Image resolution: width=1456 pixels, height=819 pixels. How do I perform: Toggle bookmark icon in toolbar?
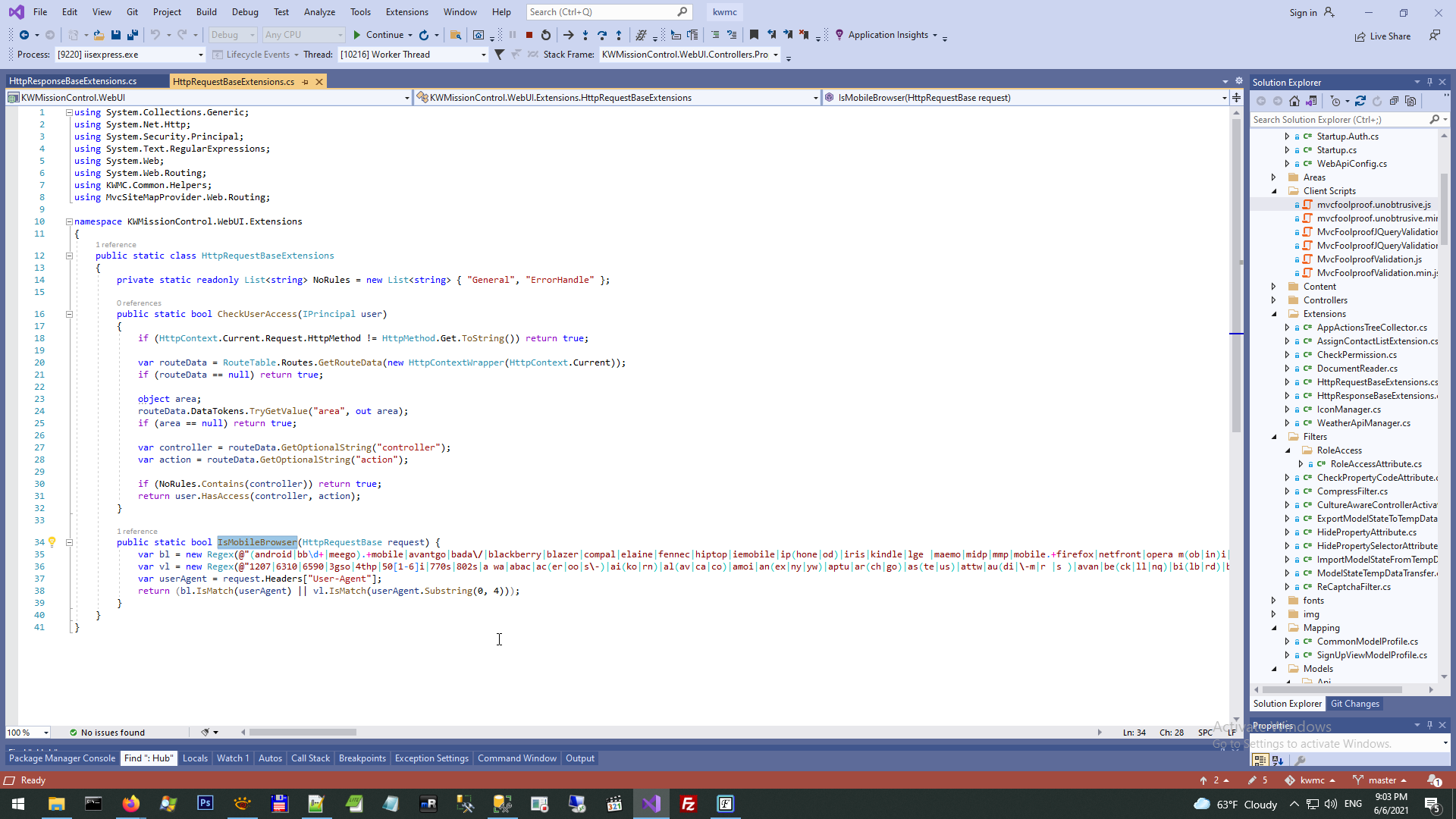click(x=754, y=35)
